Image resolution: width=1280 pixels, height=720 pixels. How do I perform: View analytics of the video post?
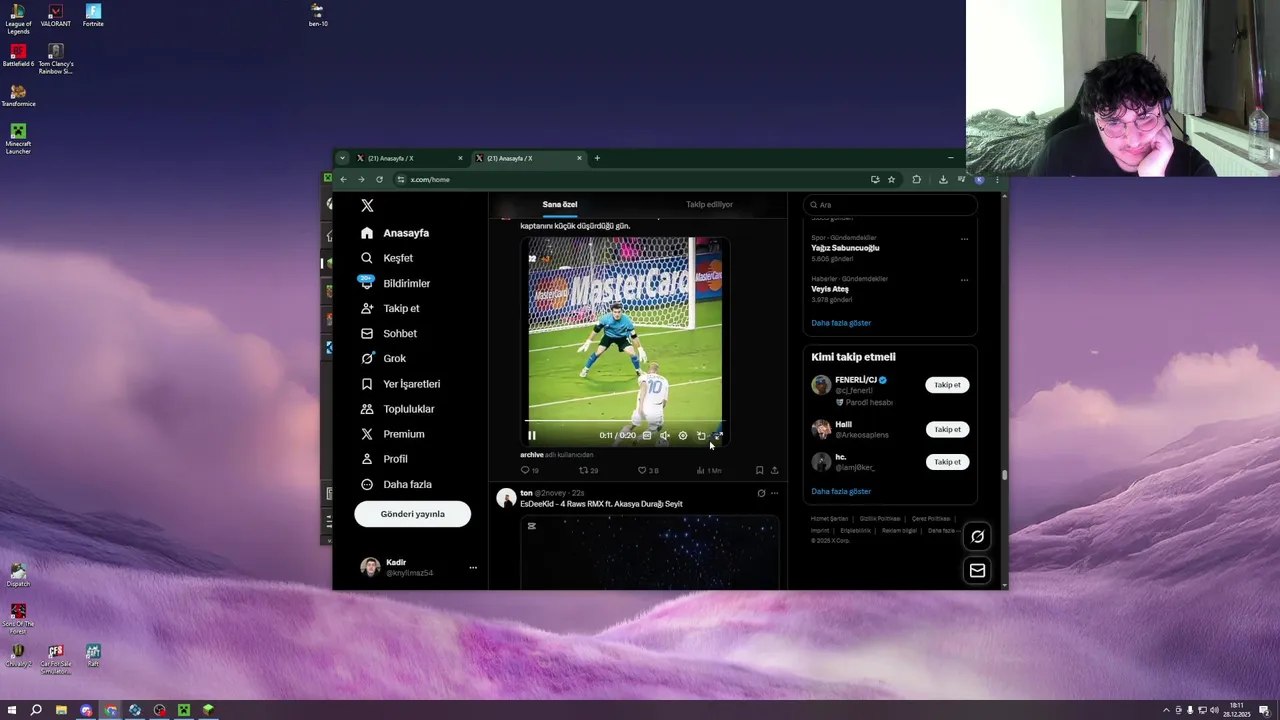(x=708, y=470)
